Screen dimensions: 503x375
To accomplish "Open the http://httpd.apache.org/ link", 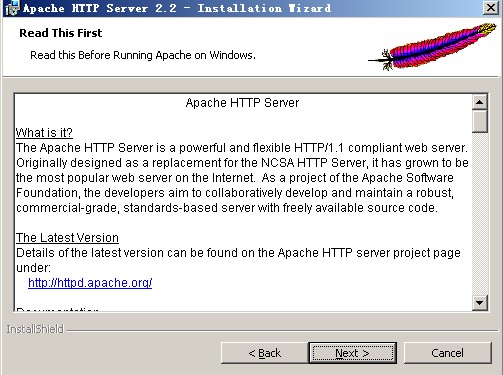I will coord(90,283).
